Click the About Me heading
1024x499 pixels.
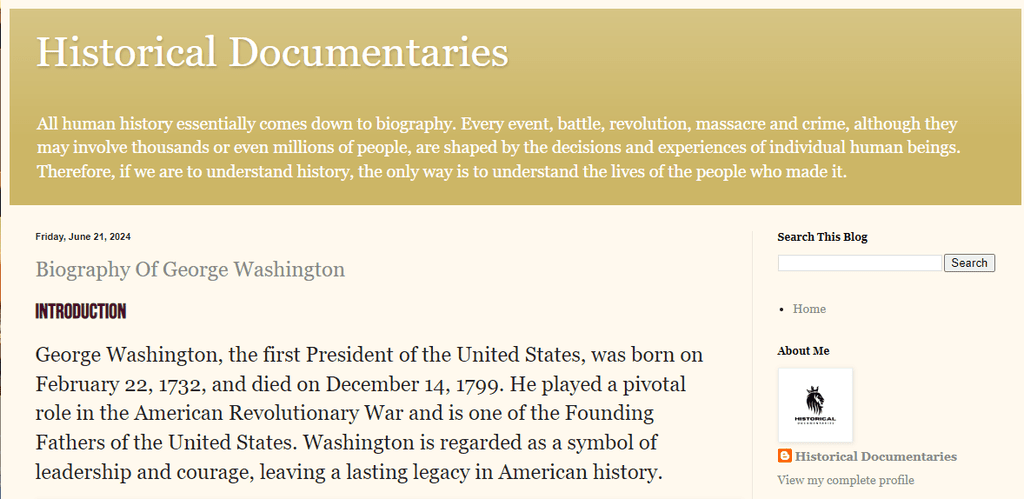pos(803,351)
